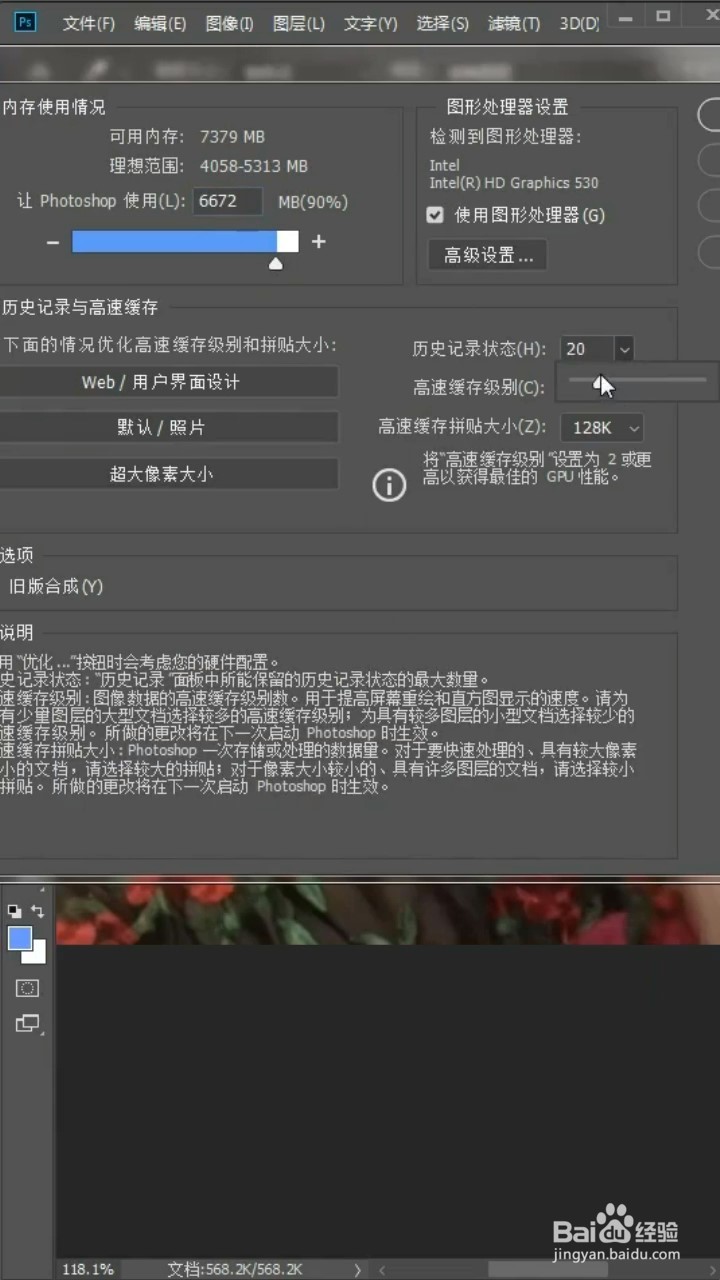The height and width of the screenshot is (1280, 720).
Task: Click the 4058-5313 MB ideal range value
Action: click(254, 166)
